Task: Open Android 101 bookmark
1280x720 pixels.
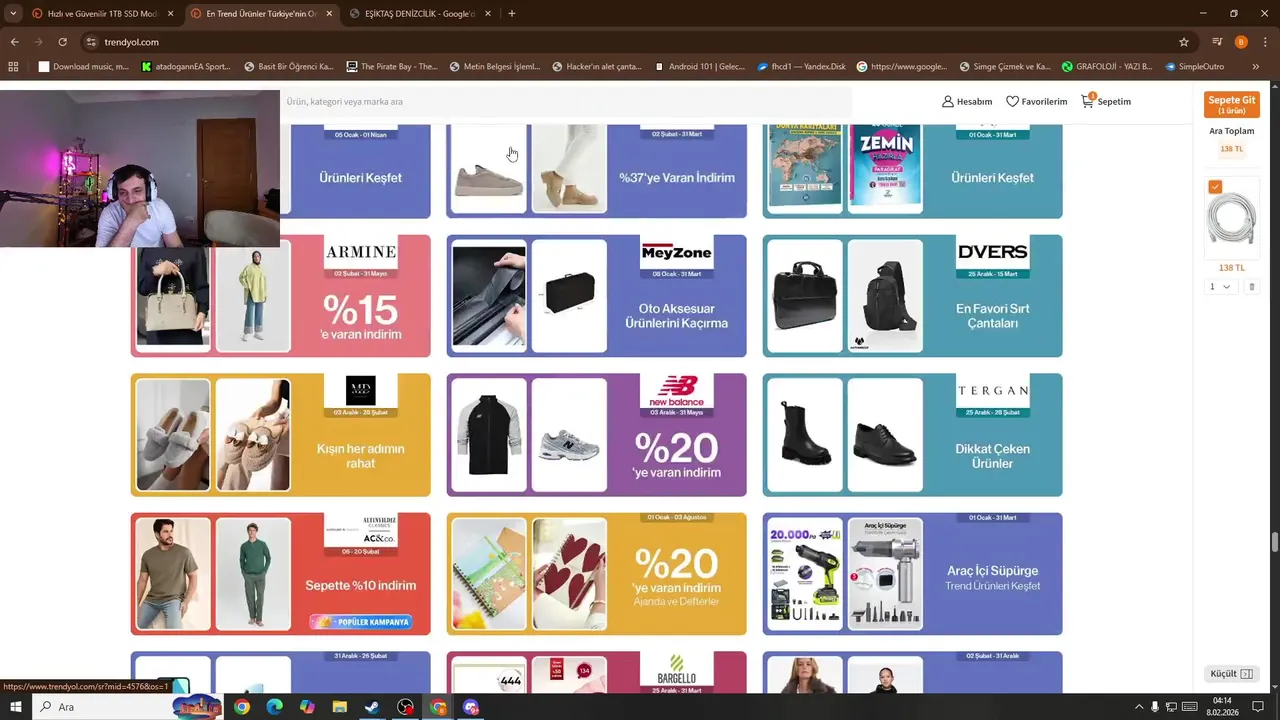Action: (700, 67)
